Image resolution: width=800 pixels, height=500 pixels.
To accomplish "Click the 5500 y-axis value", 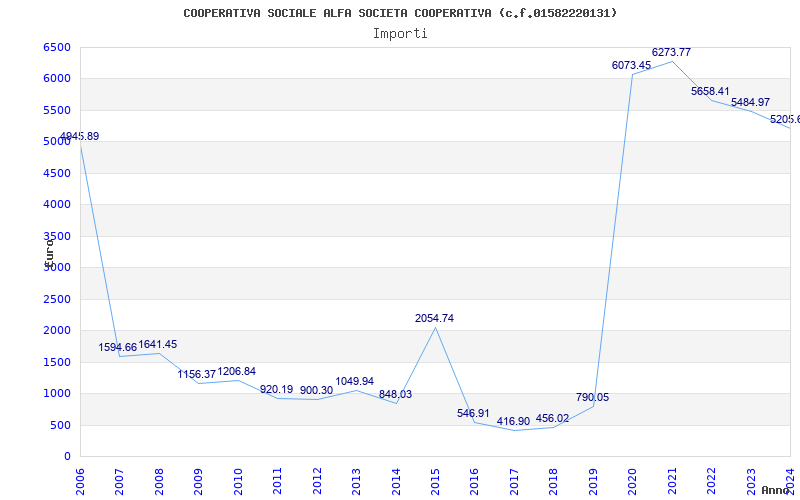I will [57, 110].
